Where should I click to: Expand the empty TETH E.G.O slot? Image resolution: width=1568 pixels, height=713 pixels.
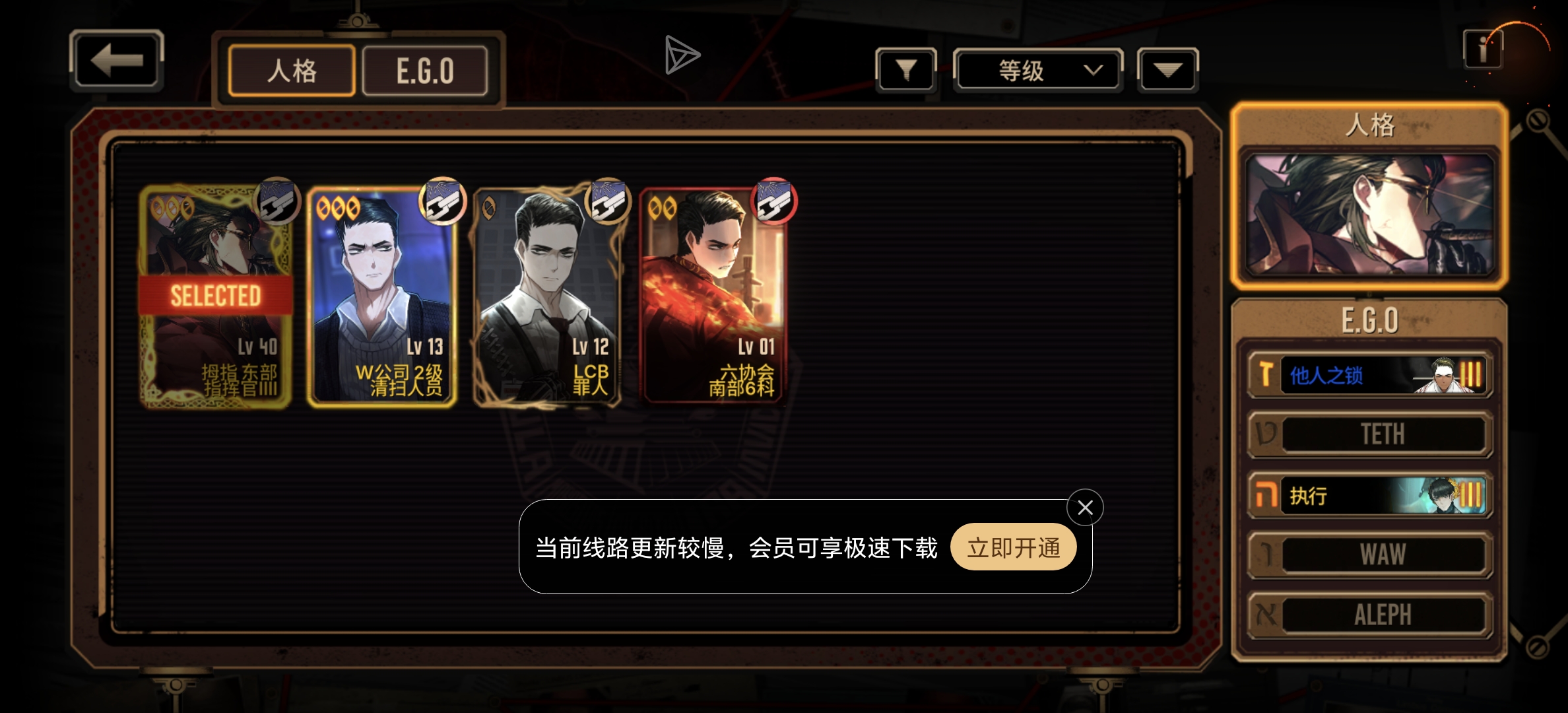point(1369,434)
